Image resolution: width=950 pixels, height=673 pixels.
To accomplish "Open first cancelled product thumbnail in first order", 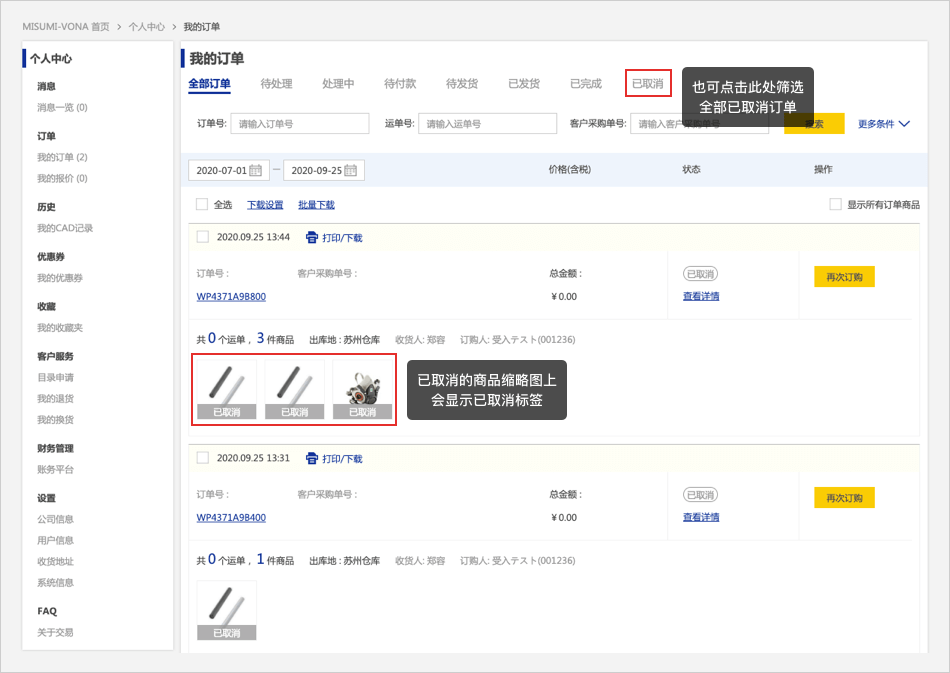I will [x=226, y=390].
